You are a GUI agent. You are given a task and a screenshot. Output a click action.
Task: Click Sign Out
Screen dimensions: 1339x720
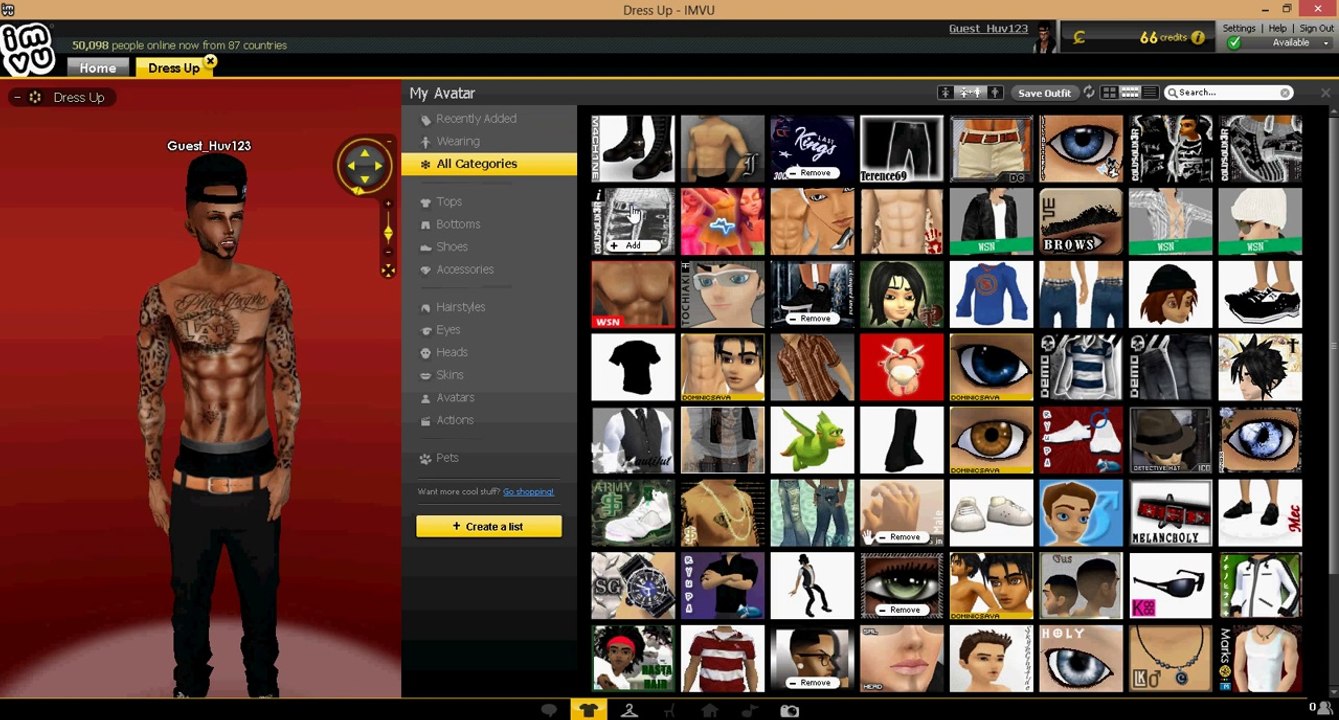1317,28
